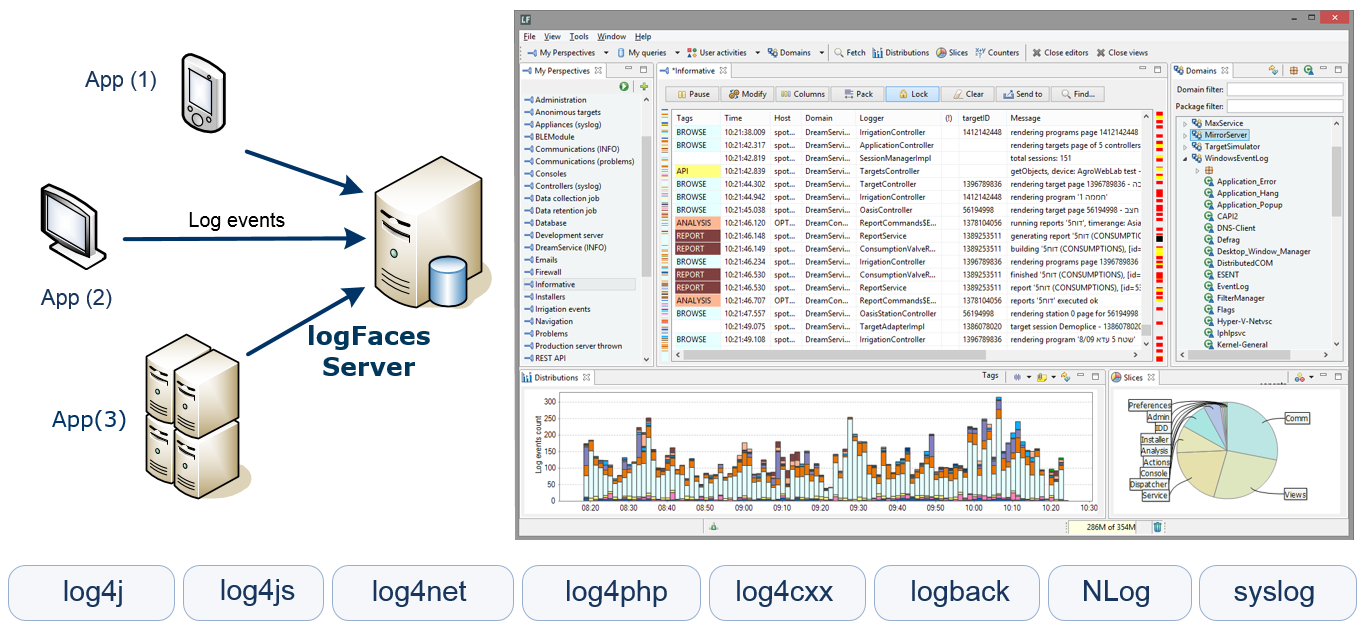Click the Send to button
The image size is (1364, 629).
pyautogui.click(x=1023, y=94)
